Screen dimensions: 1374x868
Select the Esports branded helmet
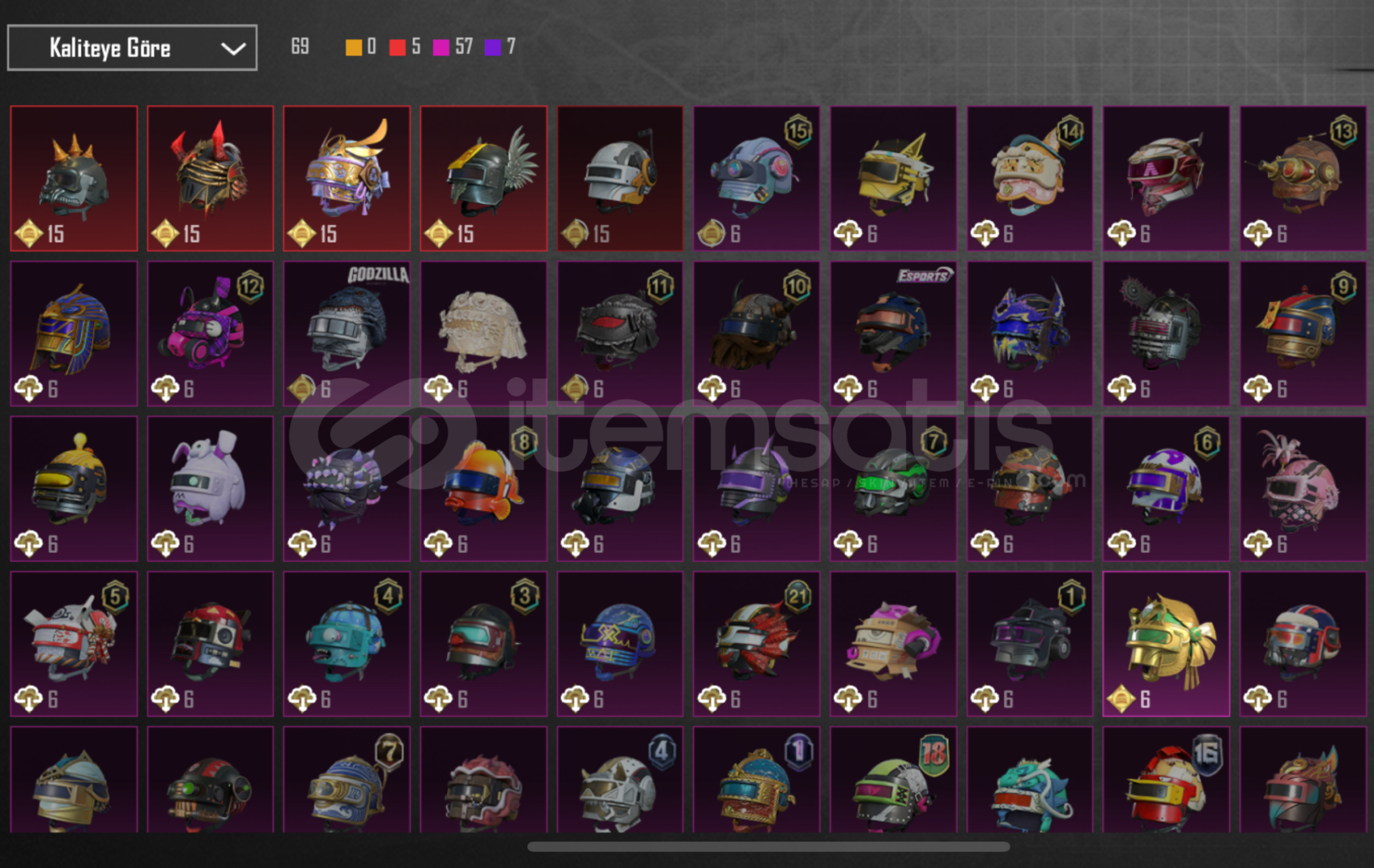pos(893,334)
